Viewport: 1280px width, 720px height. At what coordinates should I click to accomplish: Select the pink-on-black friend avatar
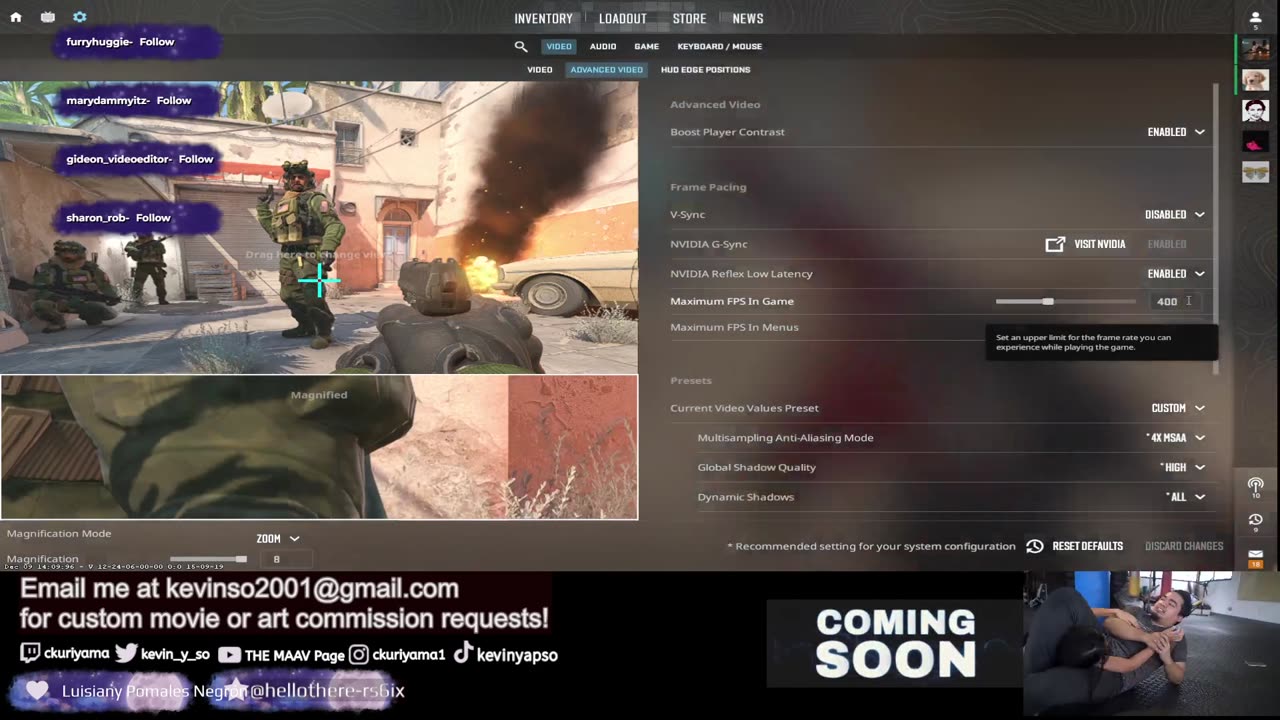pos(1255,142)
